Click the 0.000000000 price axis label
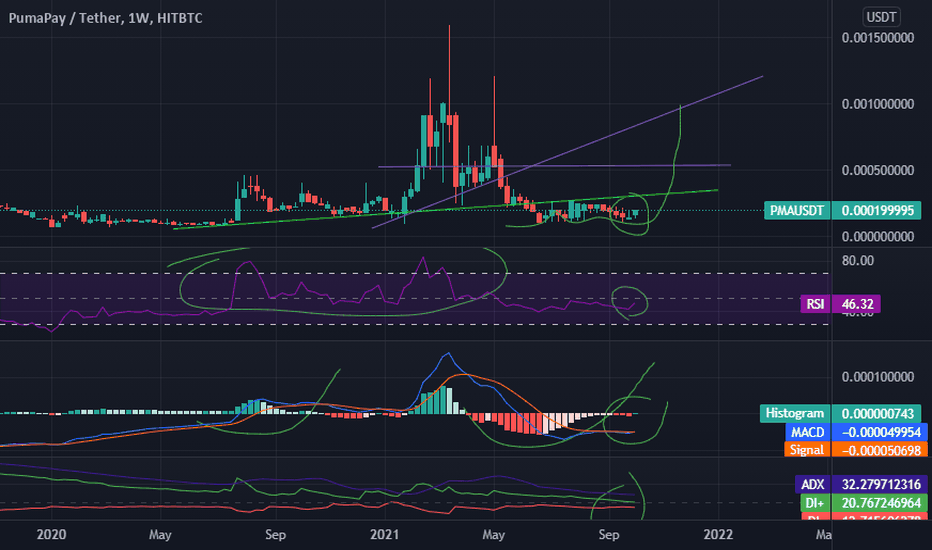Image resolution: width=932 pixels, height=550 pixels. click(x=878, y=237)
